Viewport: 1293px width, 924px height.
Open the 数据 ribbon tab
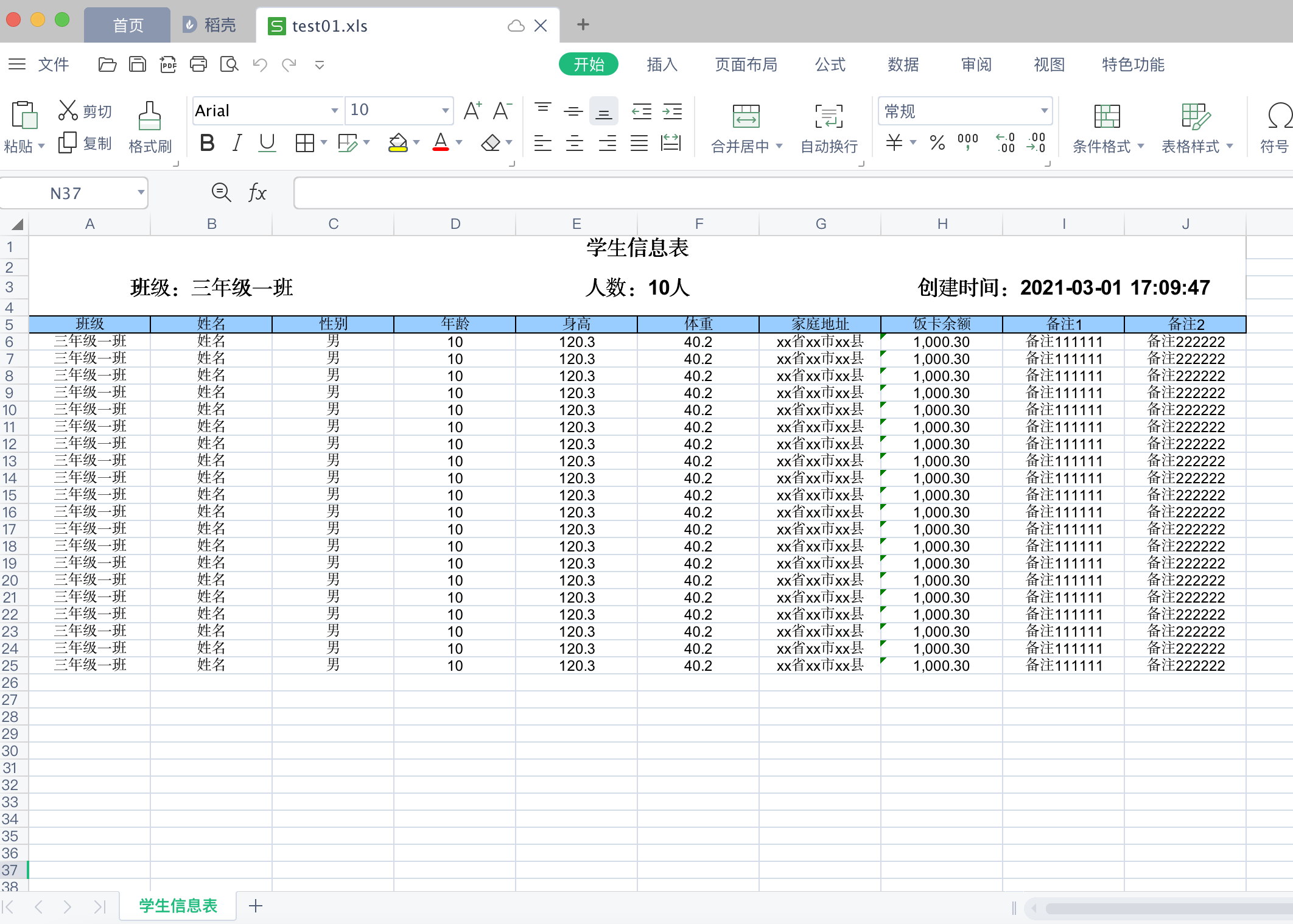point(903,65)
